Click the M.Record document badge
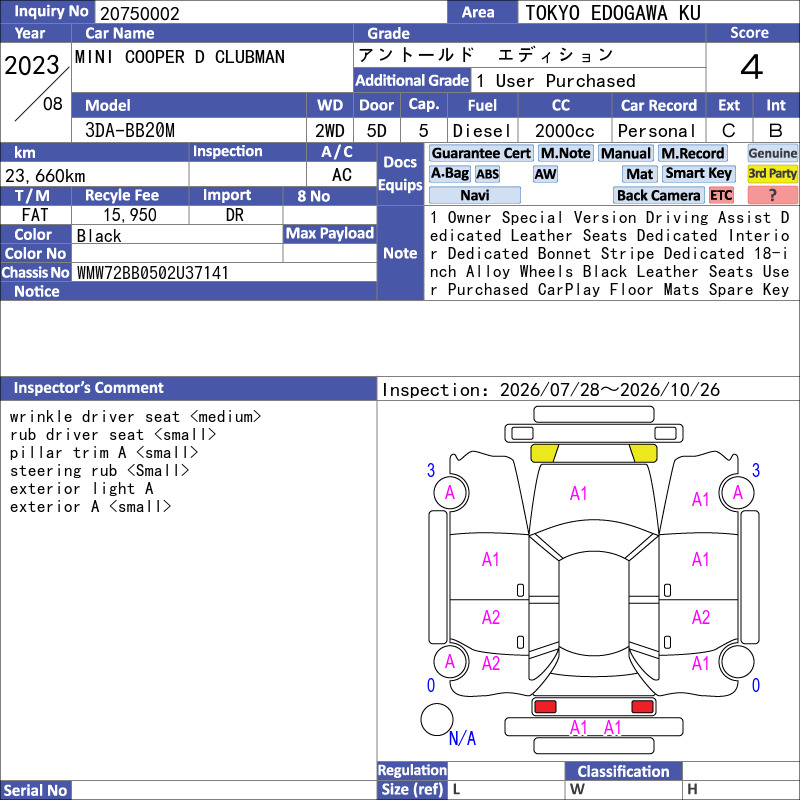The image size is (800, 800). click(692, 153)
